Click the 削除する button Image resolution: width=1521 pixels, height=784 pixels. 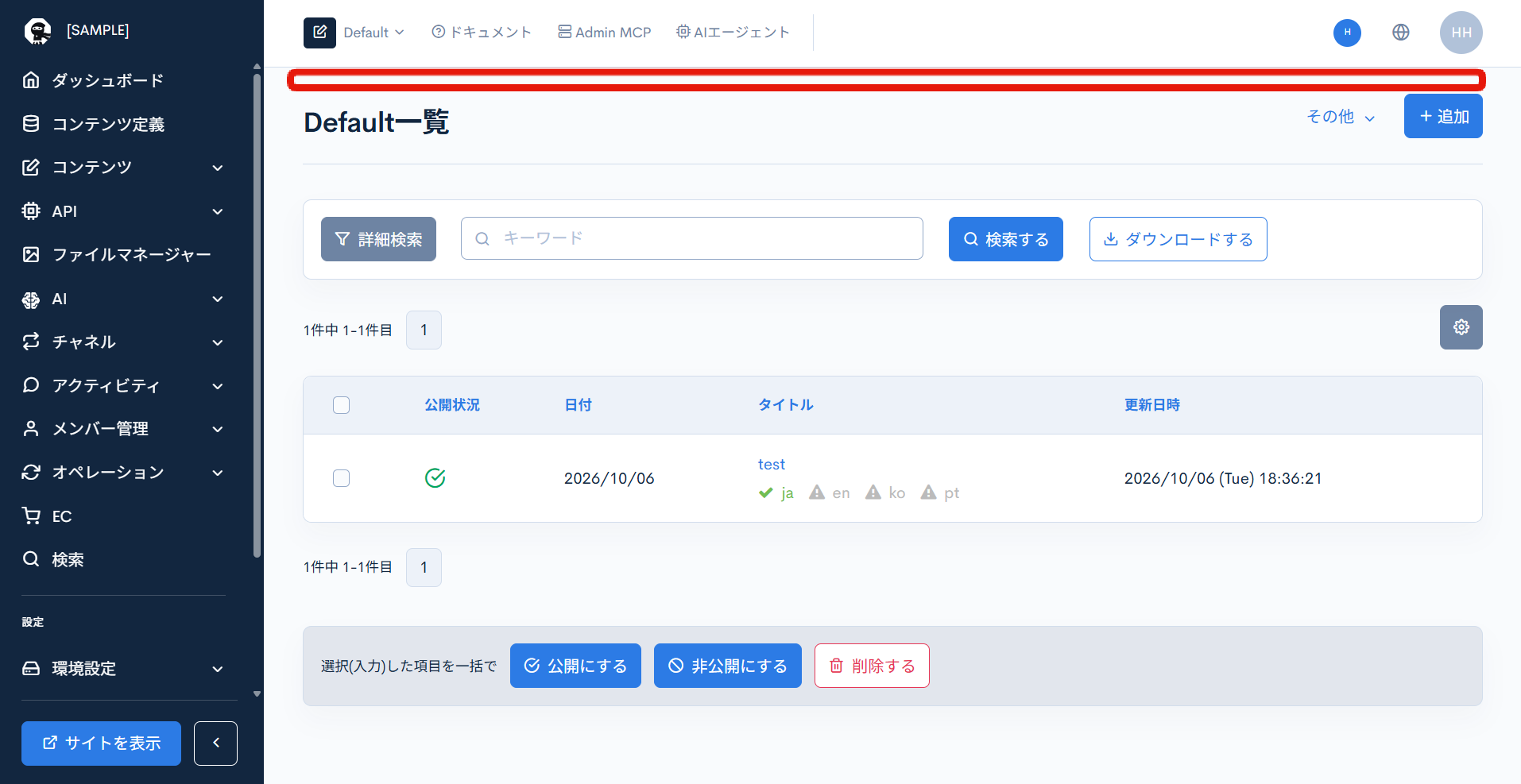872,666
